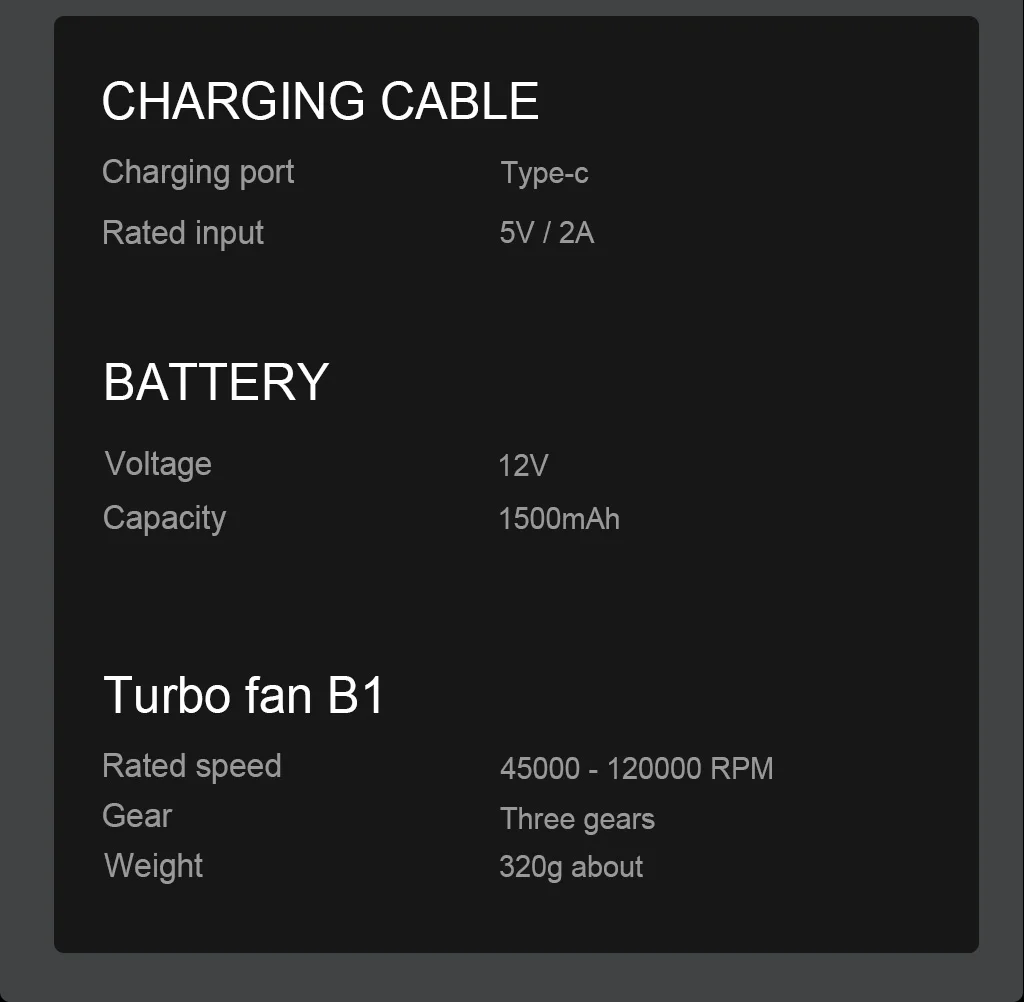The image size is (1024, 1002).
Task: Click the 320g about value
Action: tap(571, 867)
